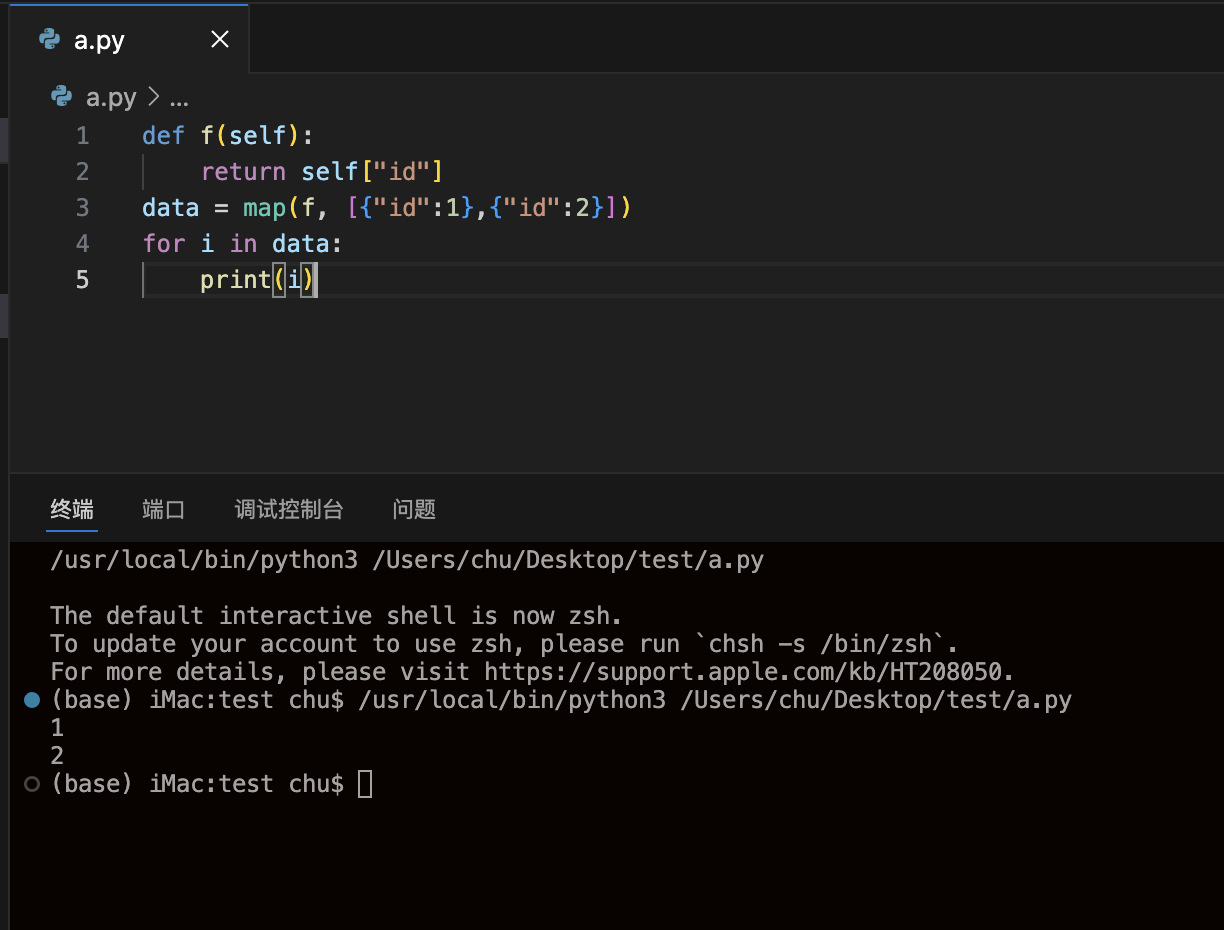
Task: Click the chevron between a.py and ...
Action: pyautogui.click(x=156, y=97)
